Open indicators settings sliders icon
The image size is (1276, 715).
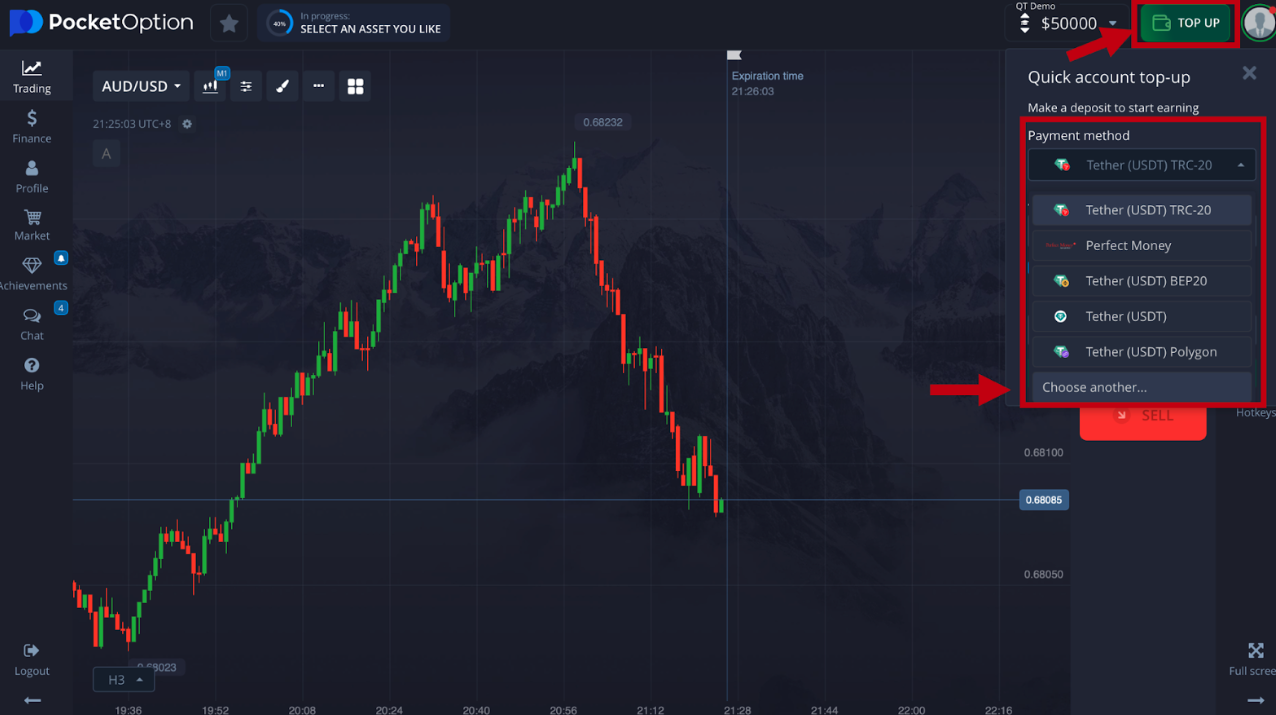coord(246,86)
